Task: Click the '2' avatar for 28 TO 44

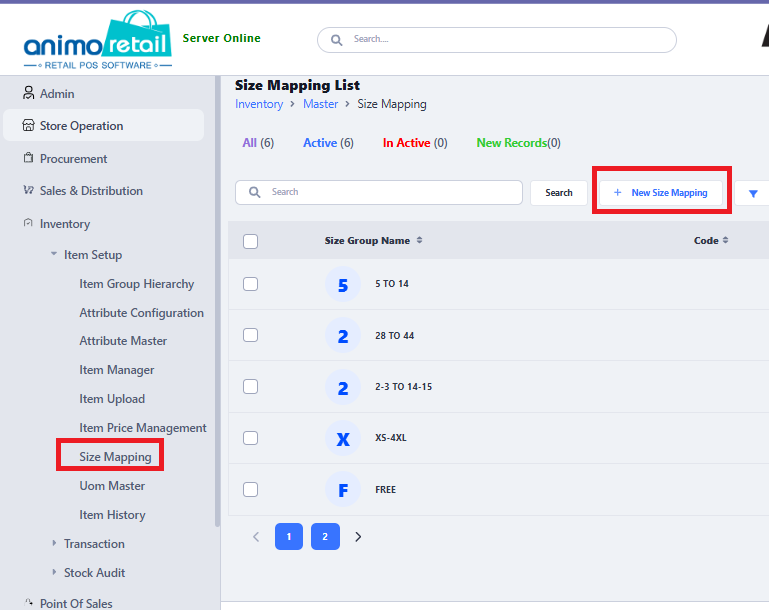Action: pyautogui.click(x=343, y=335)
